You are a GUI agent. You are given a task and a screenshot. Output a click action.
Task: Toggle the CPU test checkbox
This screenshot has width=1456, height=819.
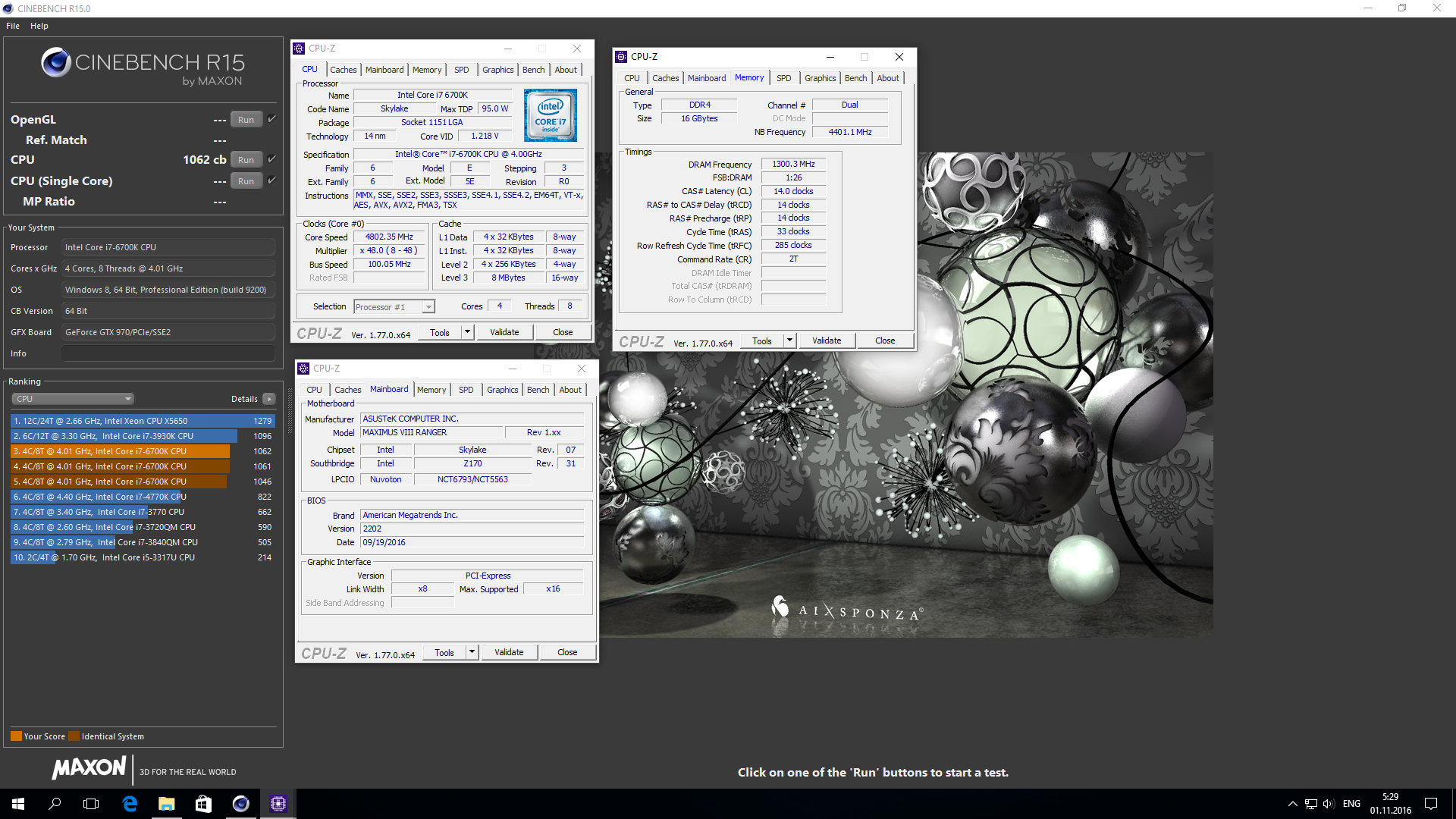tap(271, 159)
